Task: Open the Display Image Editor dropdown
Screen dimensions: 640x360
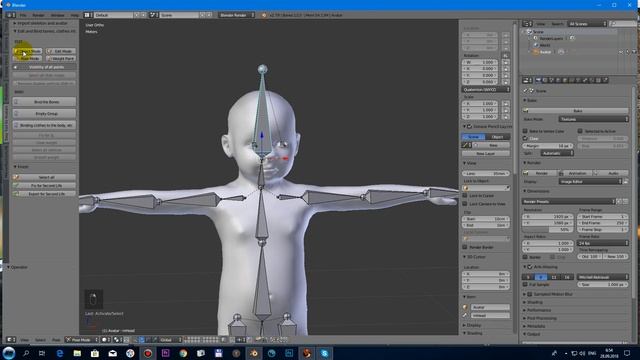Action: [590, 181]
